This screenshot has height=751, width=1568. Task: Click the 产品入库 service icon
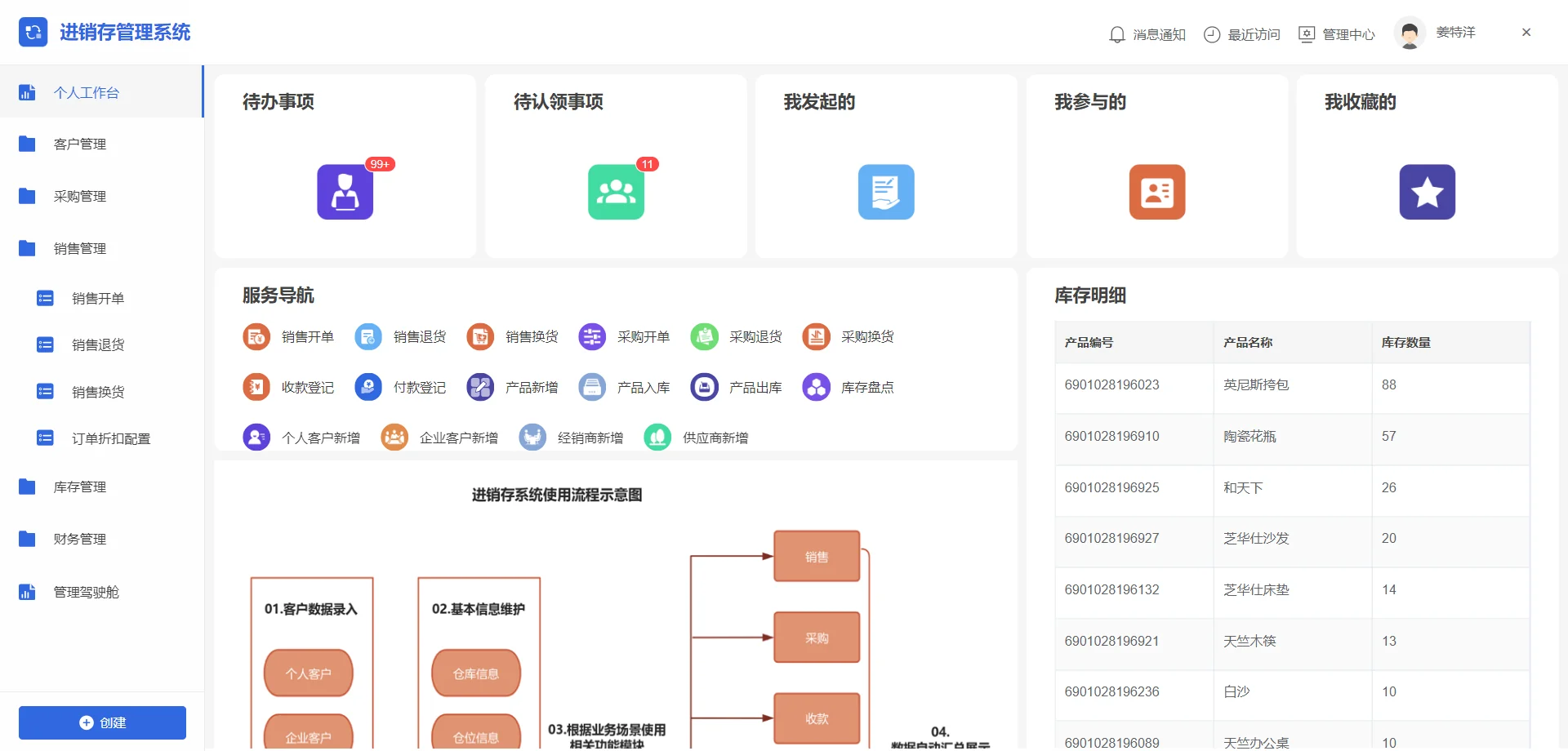coord(592,387)
